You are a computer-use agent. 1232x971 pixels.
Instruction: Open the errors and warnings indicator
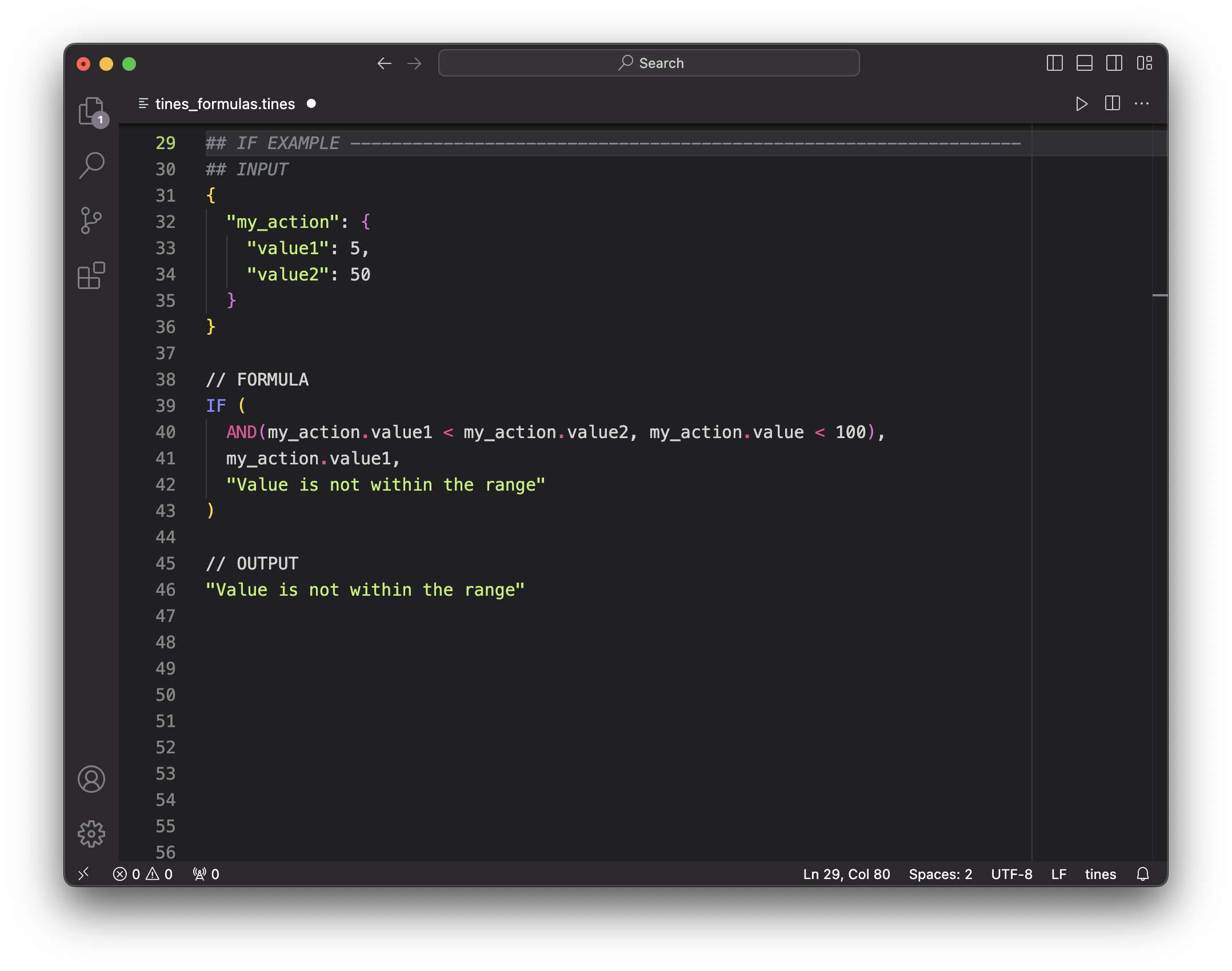click(x=143, y=874)
